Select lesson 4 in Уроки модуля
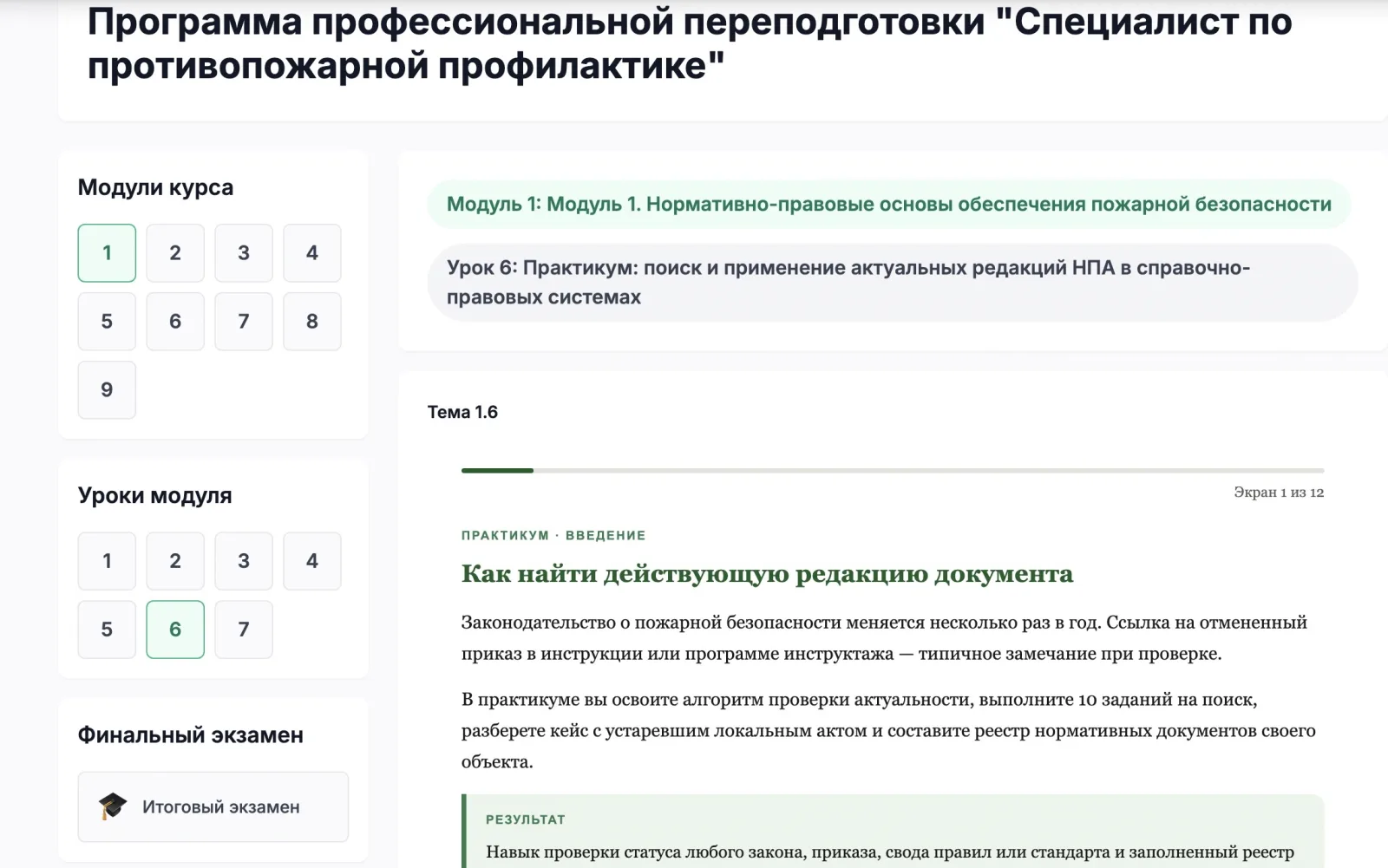The image size is (1388, 868). point(312,561)
